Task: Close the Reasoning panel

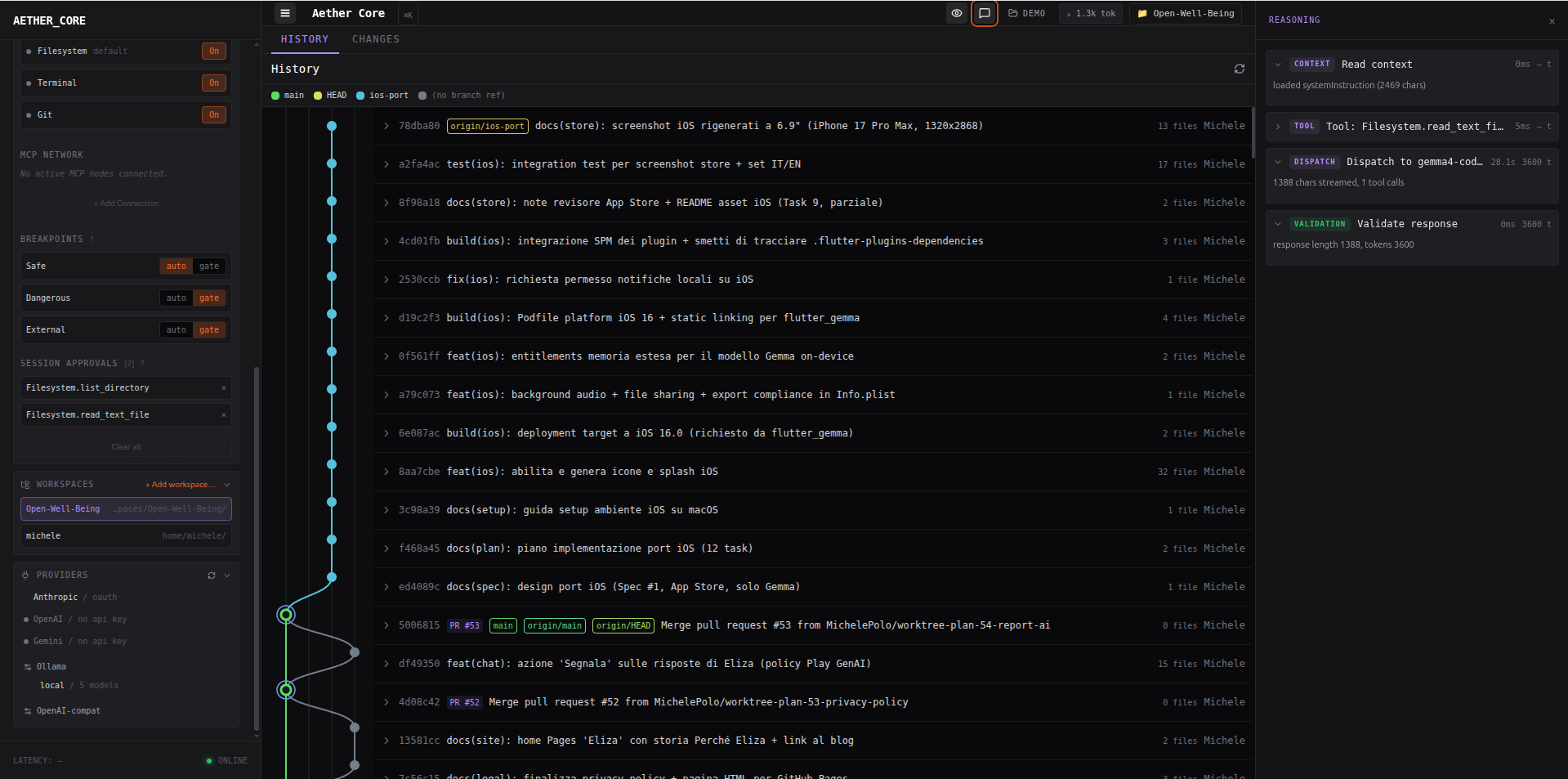Action: (x=1552, y=21)
